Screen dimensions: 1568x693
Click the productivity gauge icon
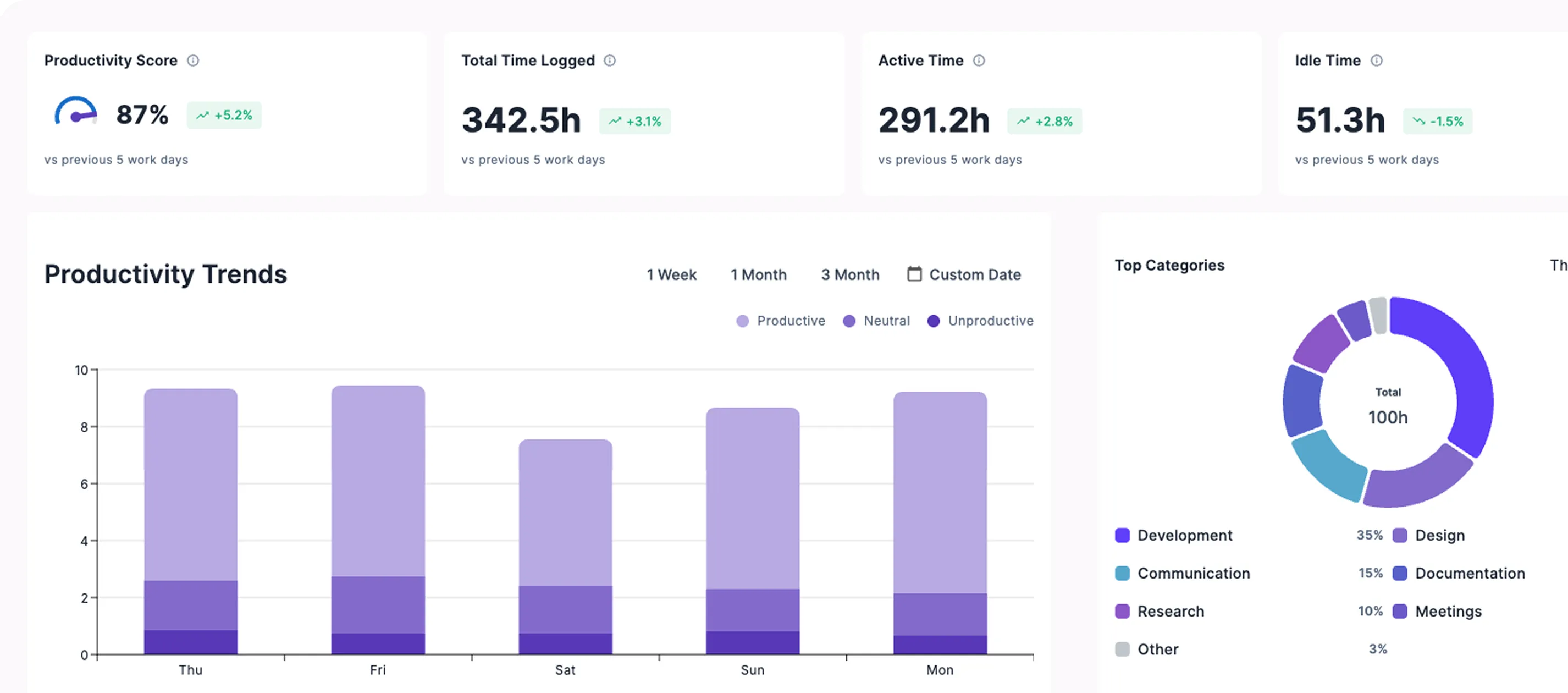[75, 111]
